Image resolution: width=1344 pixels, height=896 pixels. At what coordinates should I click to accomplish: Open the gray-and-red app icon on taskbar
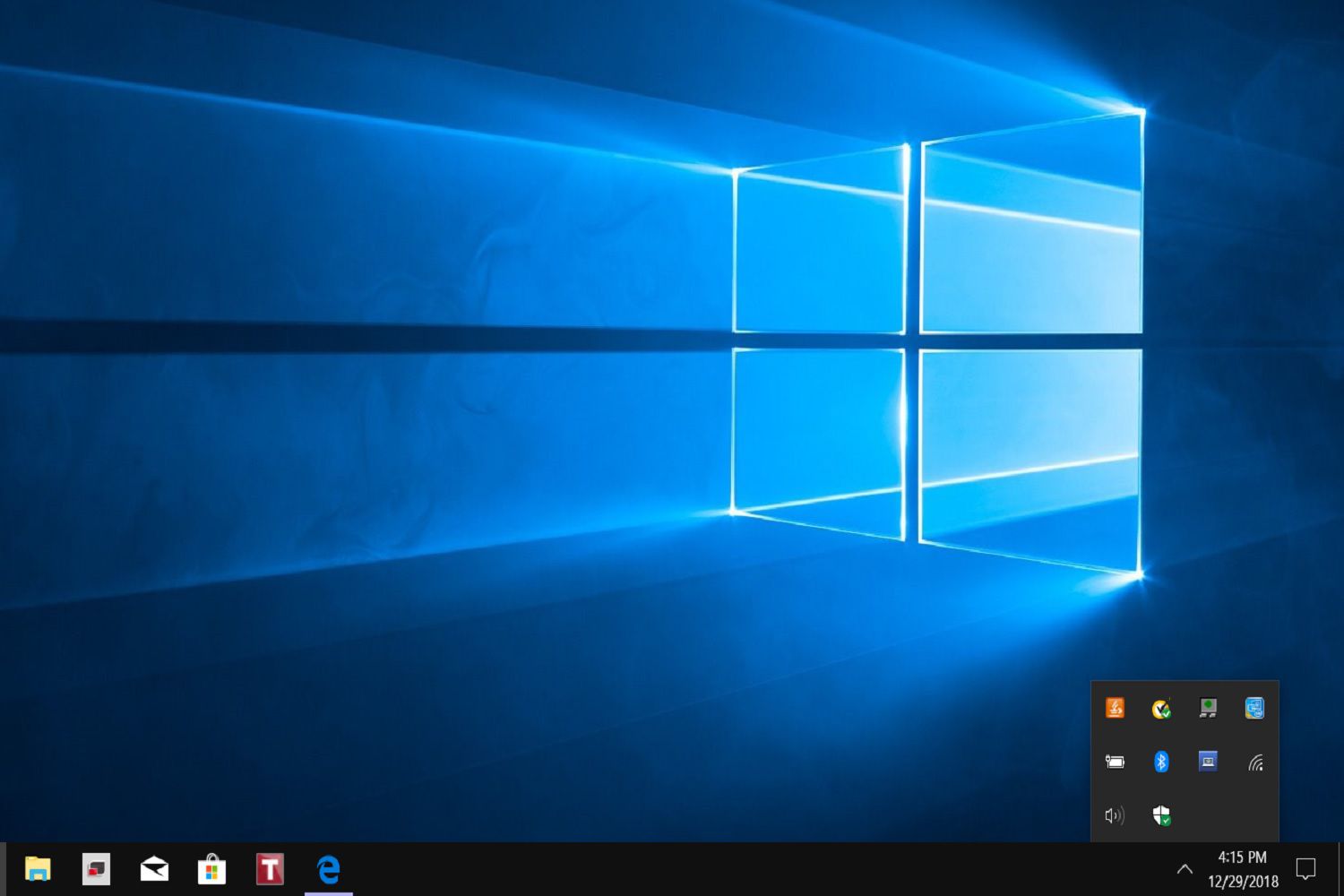[96, 869]
